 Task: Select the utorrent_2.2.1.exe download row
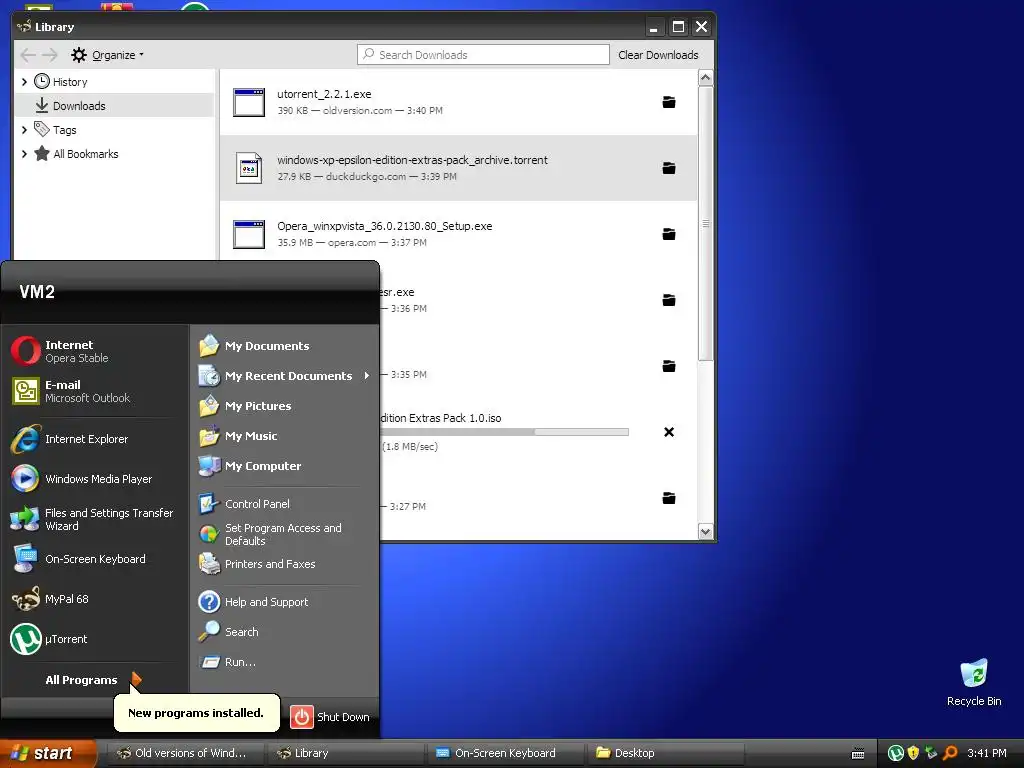(458, 102)
